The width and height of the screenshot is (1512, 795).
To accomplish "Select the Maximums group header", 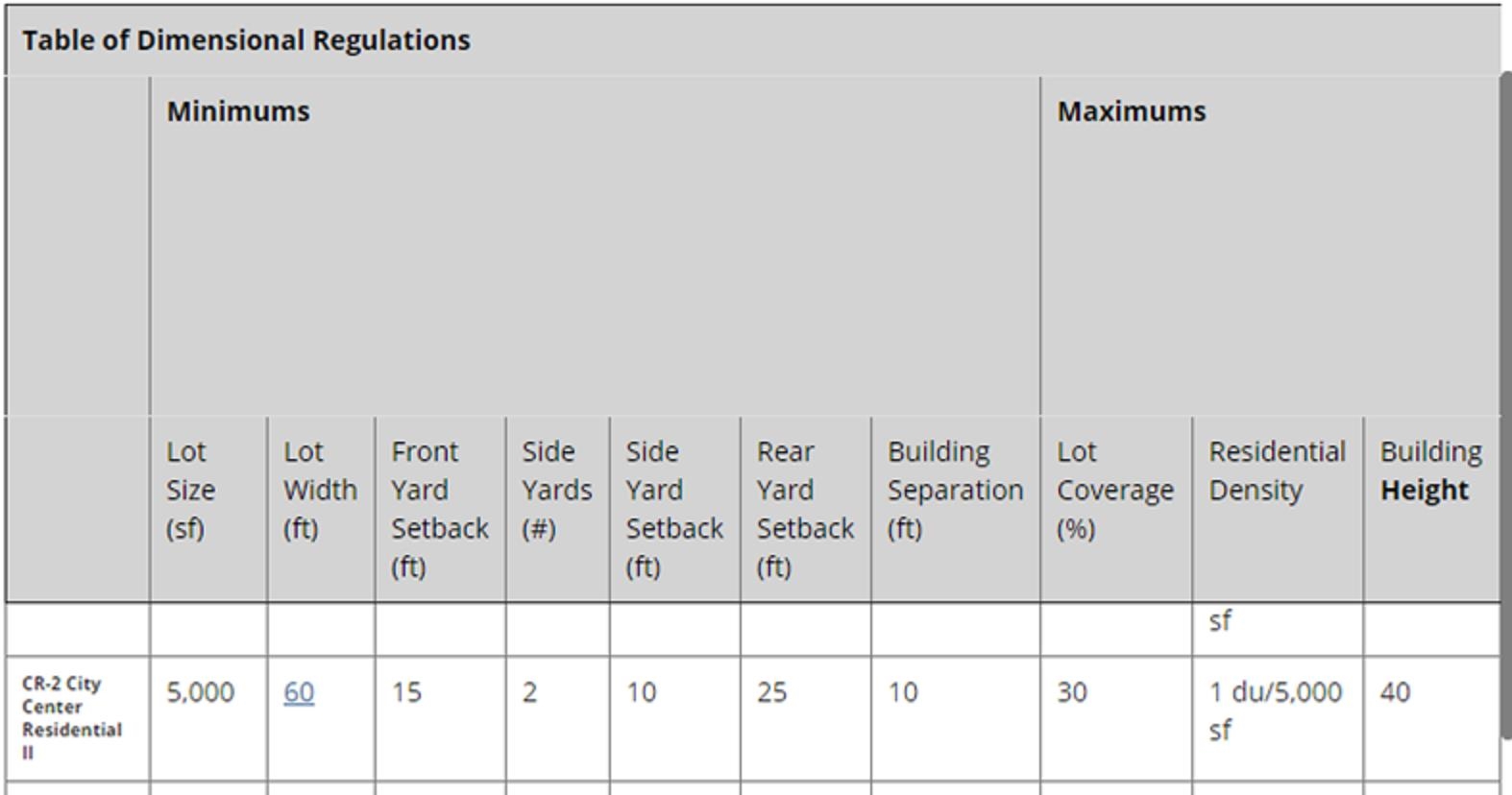I will pos(1131,111).
